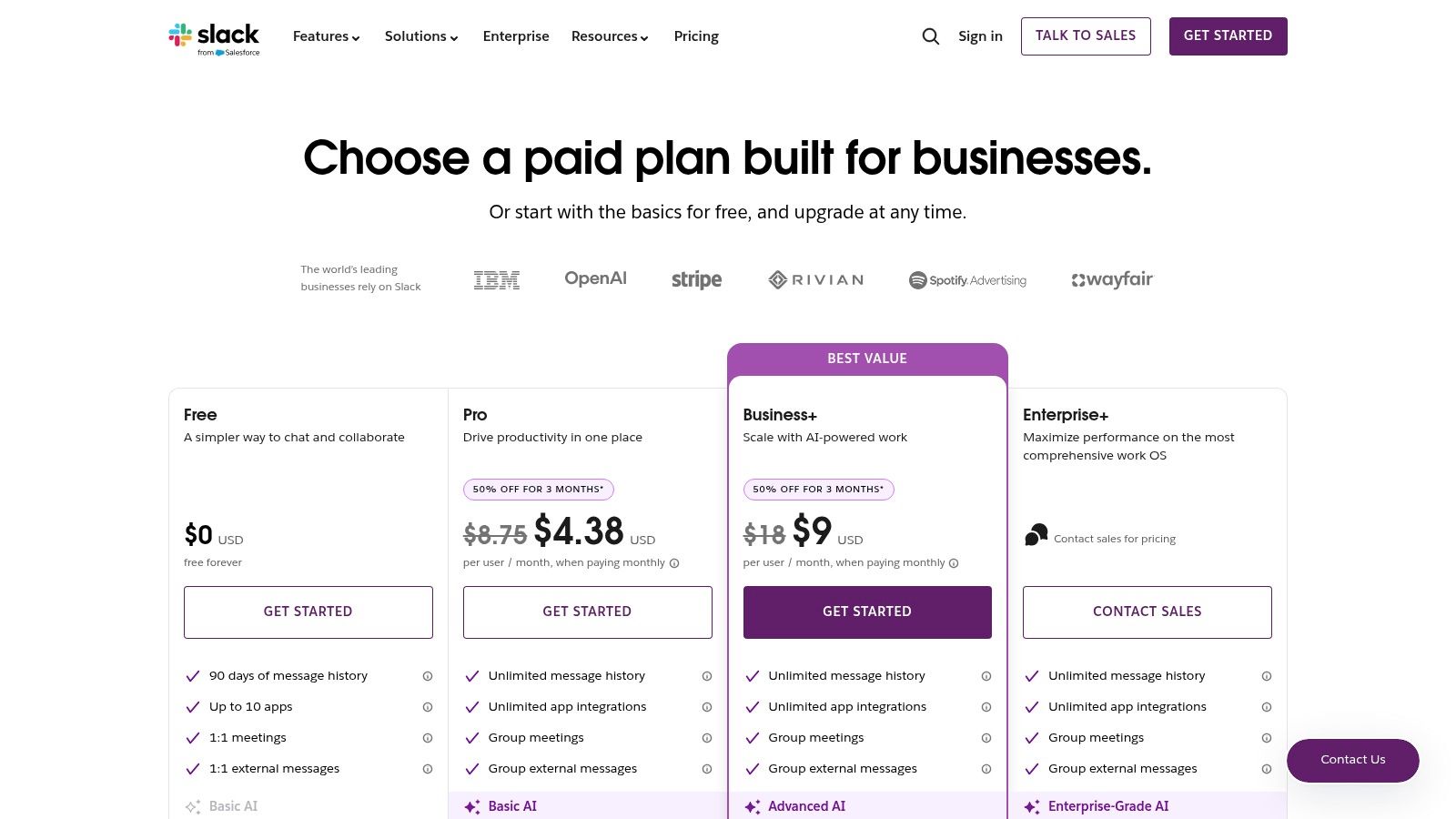Click the TALK TO SALES button
Screen dimensions: 1456x819
tap(1086, 36)
